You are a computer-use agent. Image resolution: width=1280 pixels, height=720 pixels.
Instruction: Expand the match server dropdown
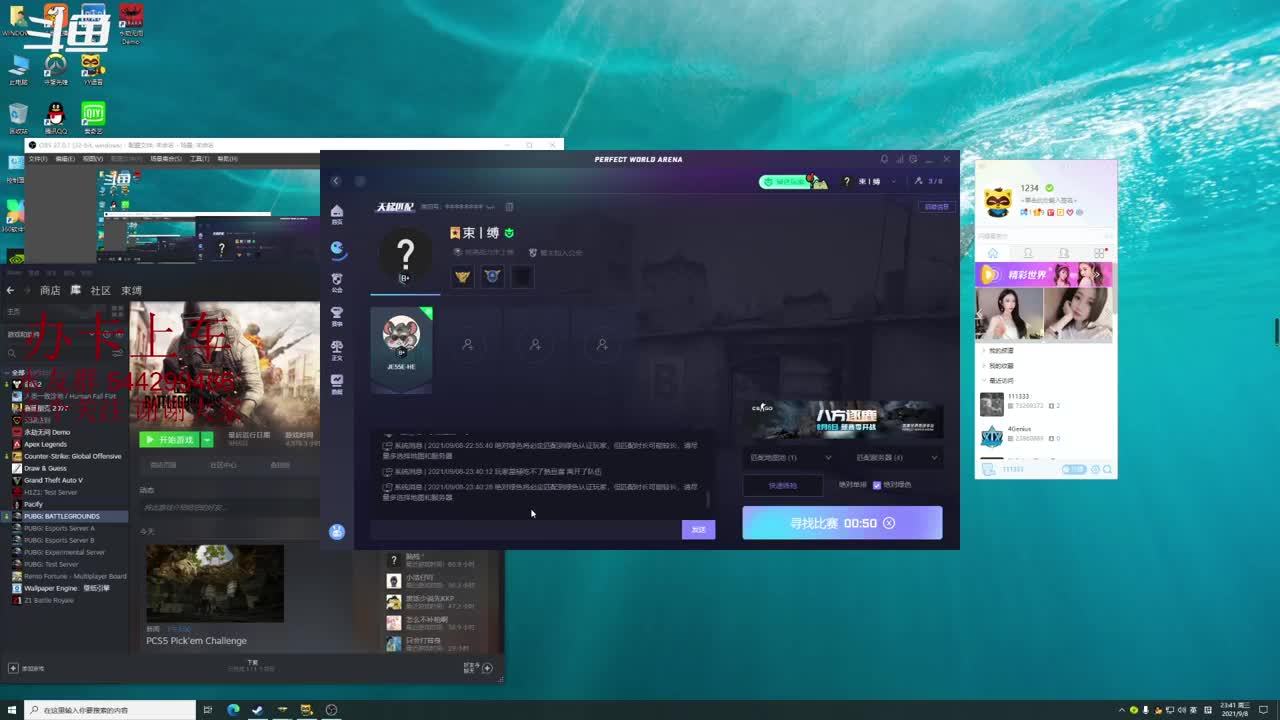click(897, 458)
